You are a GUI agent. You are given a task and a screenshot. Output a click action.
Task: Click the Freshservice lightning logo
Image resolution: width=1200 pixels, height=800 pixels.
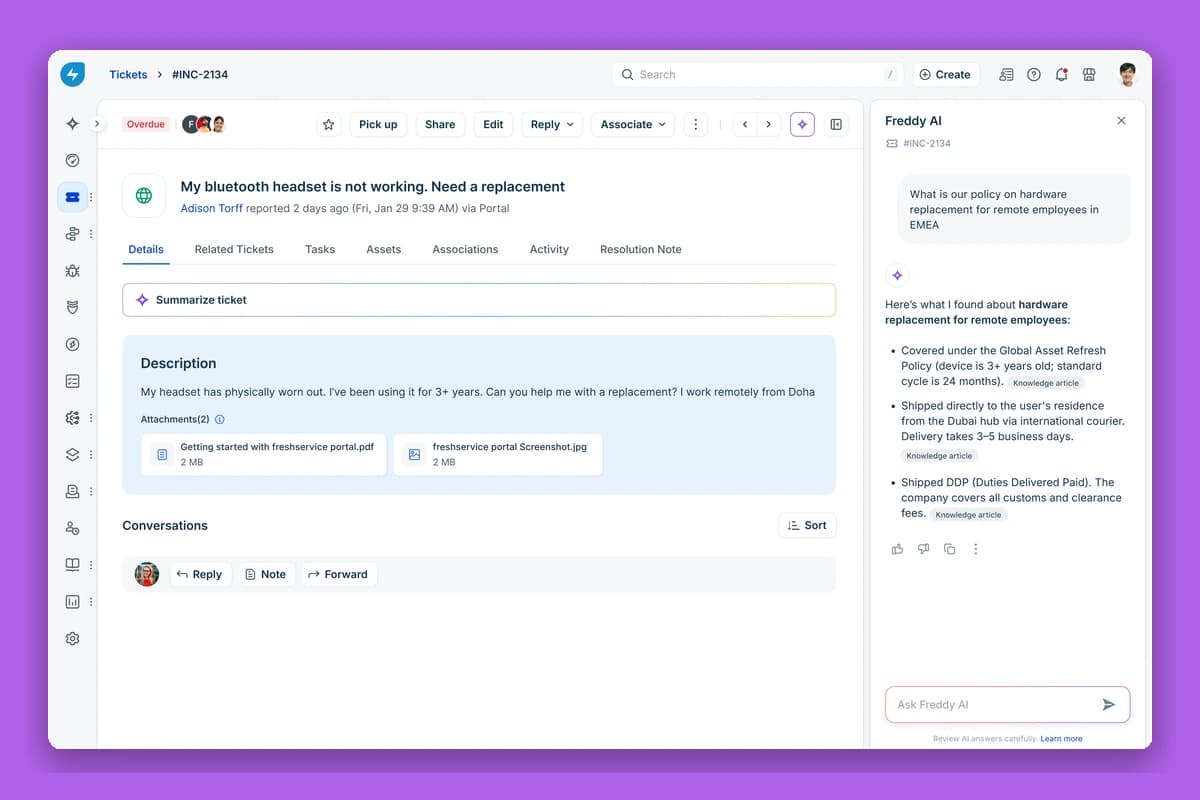[x=72, y=74]
